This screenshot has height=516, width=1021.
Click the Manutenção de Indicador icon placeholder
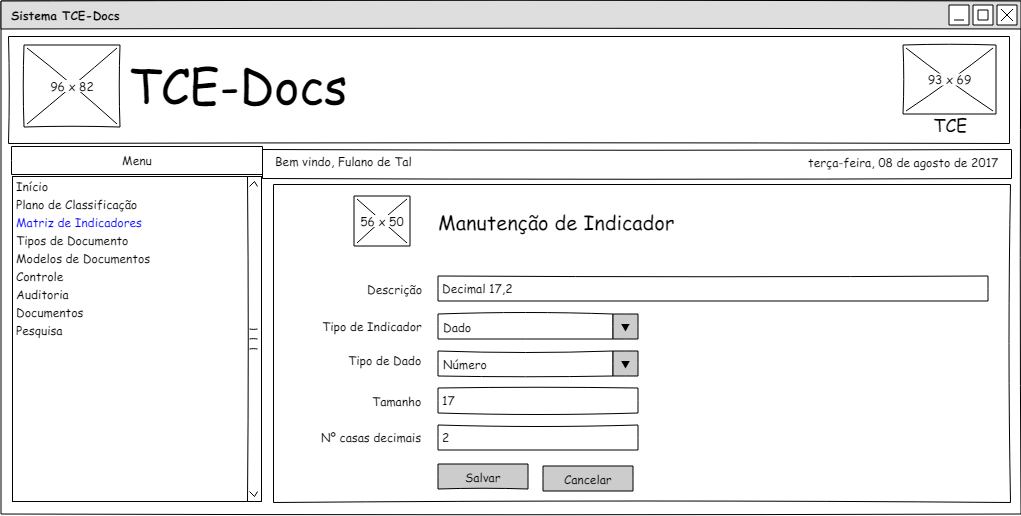382,221
